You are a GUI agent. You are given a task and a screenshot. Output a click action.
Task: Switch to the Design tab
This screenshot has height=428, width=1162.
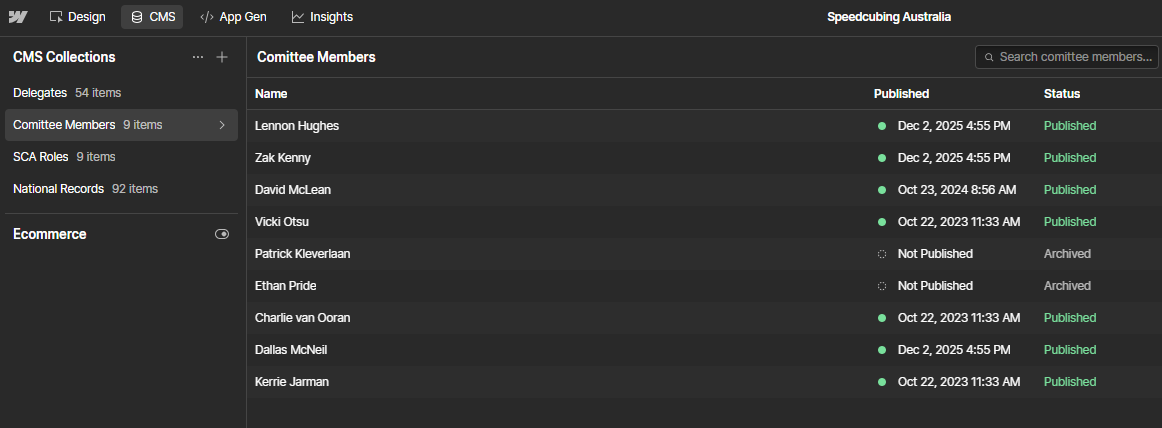tap(77, 17)
